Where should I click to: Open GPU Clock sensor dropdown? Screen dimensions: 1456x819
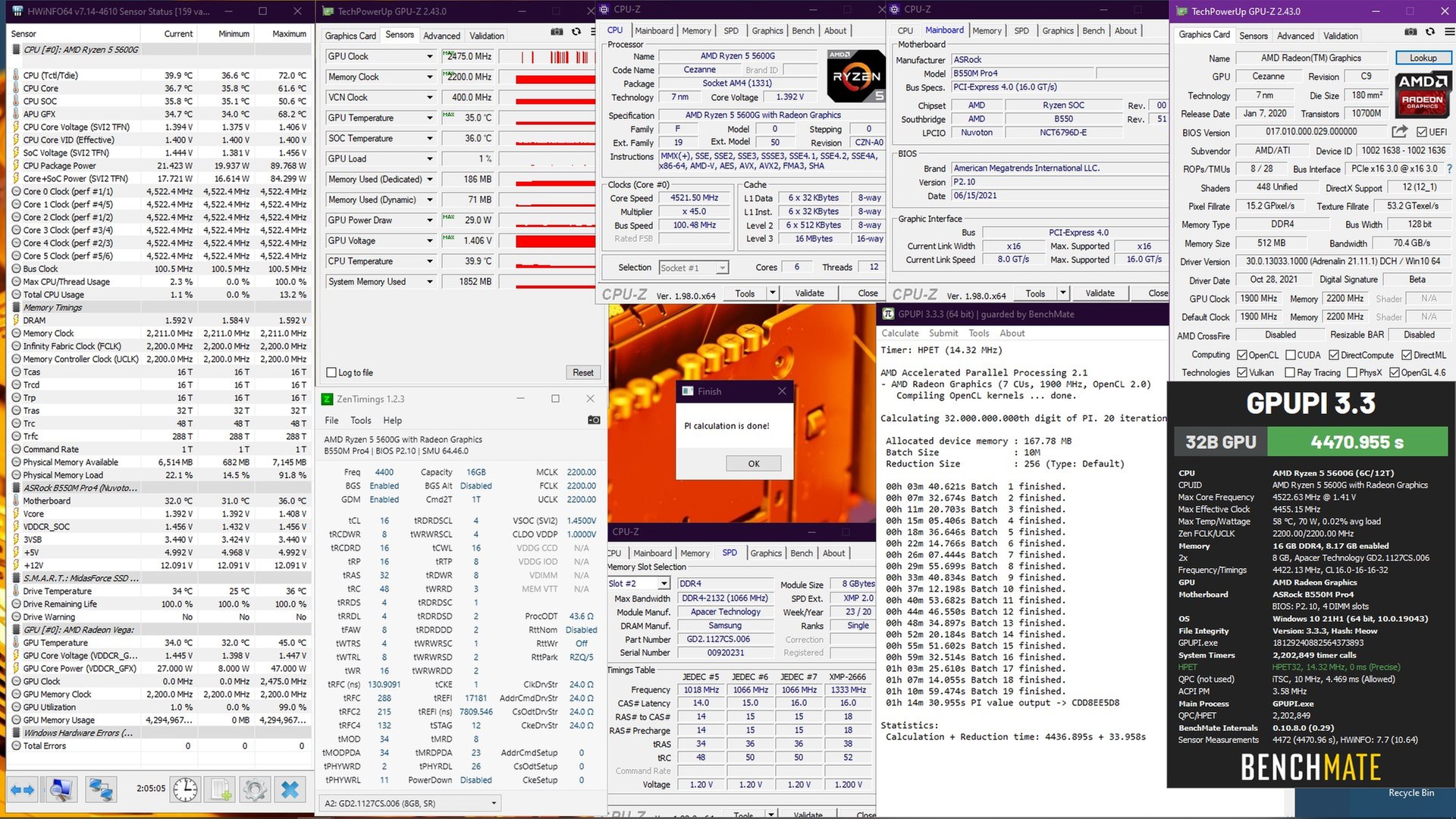coord(430,57)
